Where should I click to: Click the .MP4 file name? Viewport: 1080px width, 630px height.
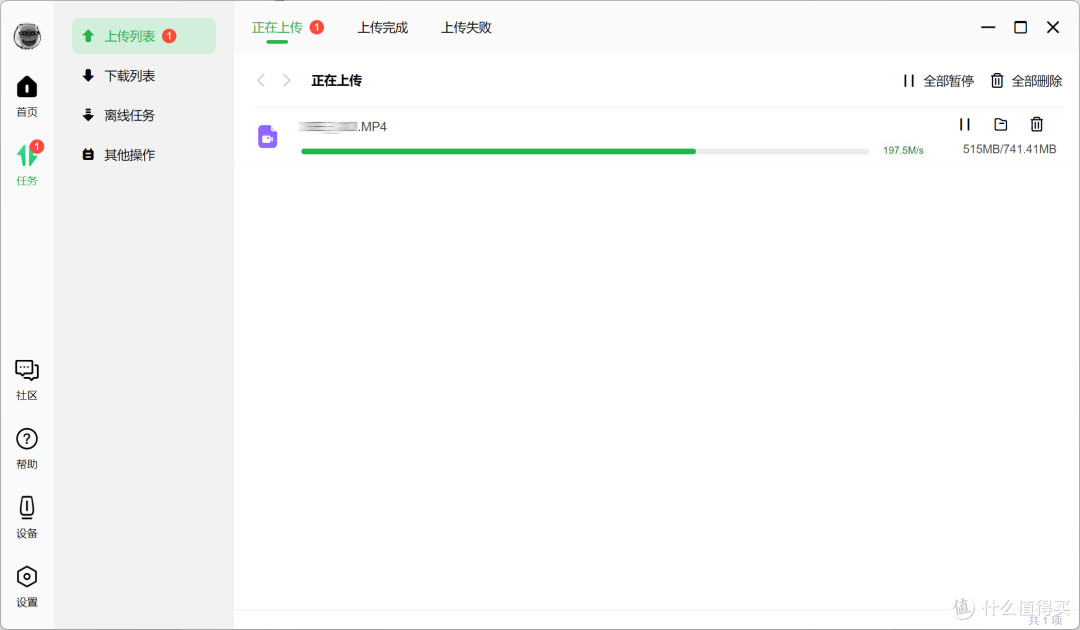343,127
